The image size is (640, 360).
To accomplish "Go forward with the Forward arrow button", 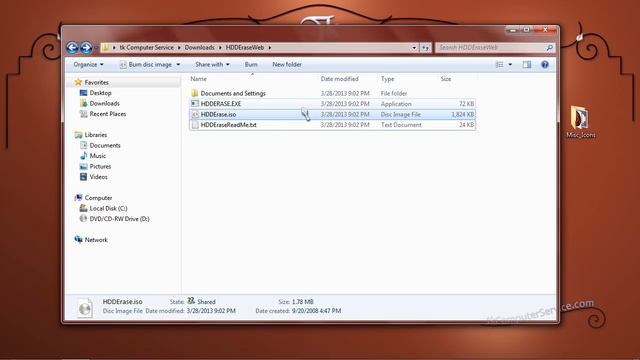I will [x=86, y=48].
